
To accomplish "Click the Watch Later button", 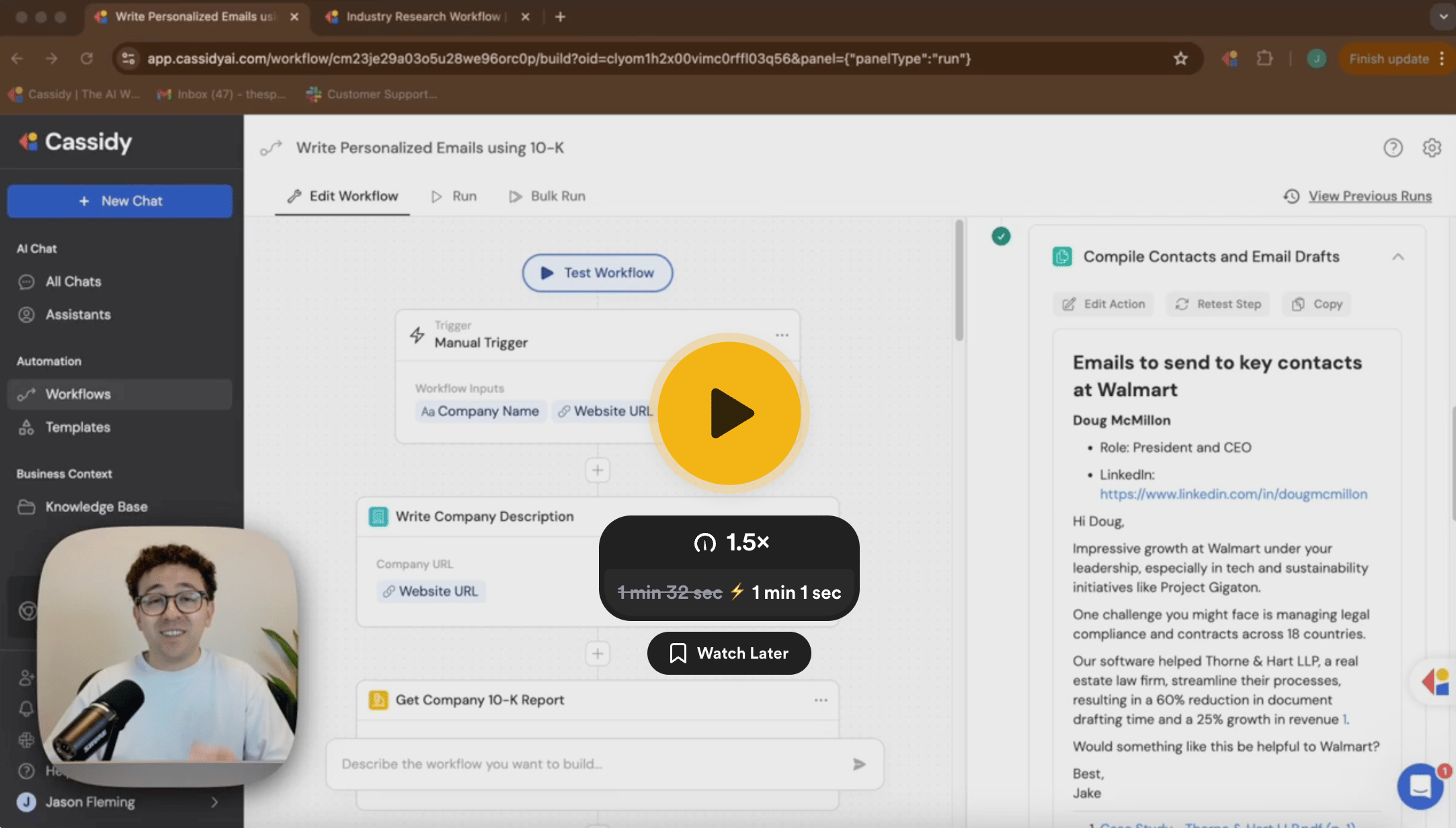I will 729,653.
